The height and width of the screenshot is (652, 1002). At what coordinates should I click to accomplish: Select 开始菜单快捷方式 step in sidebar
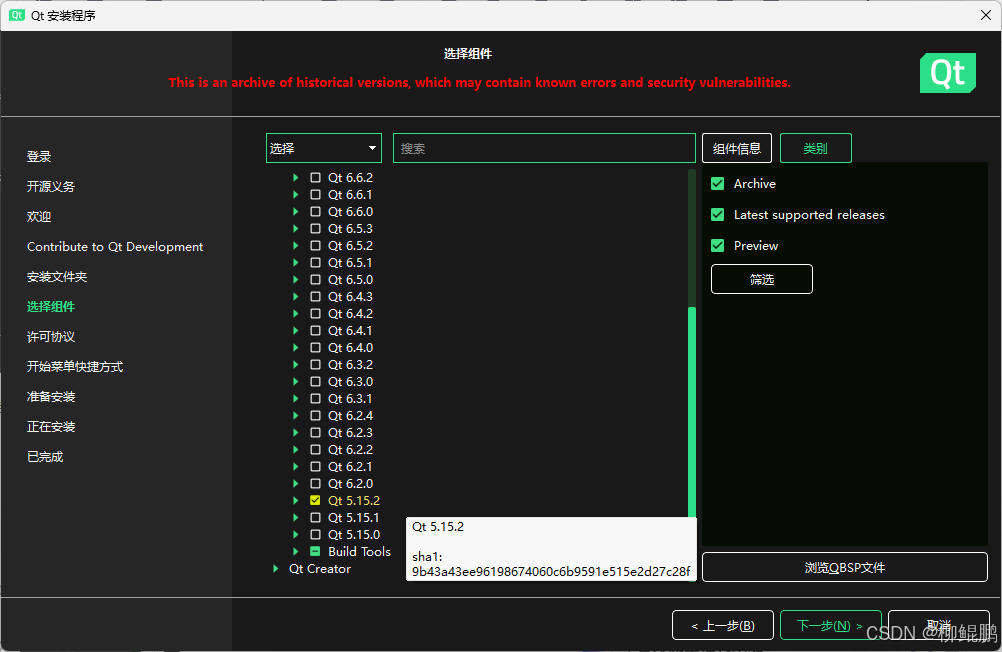(75, 367)
